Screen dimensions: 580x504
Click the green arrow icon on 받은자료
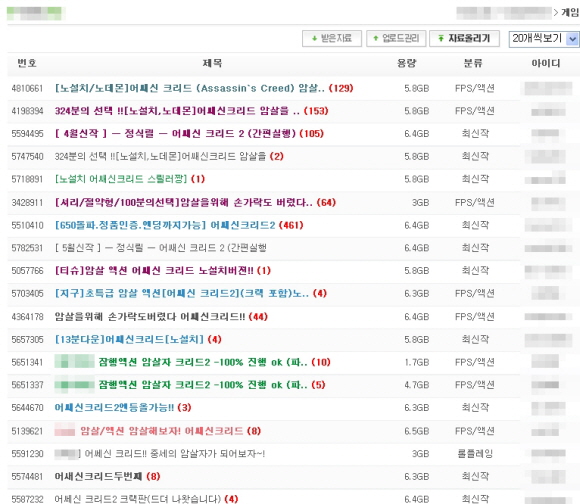[x=314, y=38]
